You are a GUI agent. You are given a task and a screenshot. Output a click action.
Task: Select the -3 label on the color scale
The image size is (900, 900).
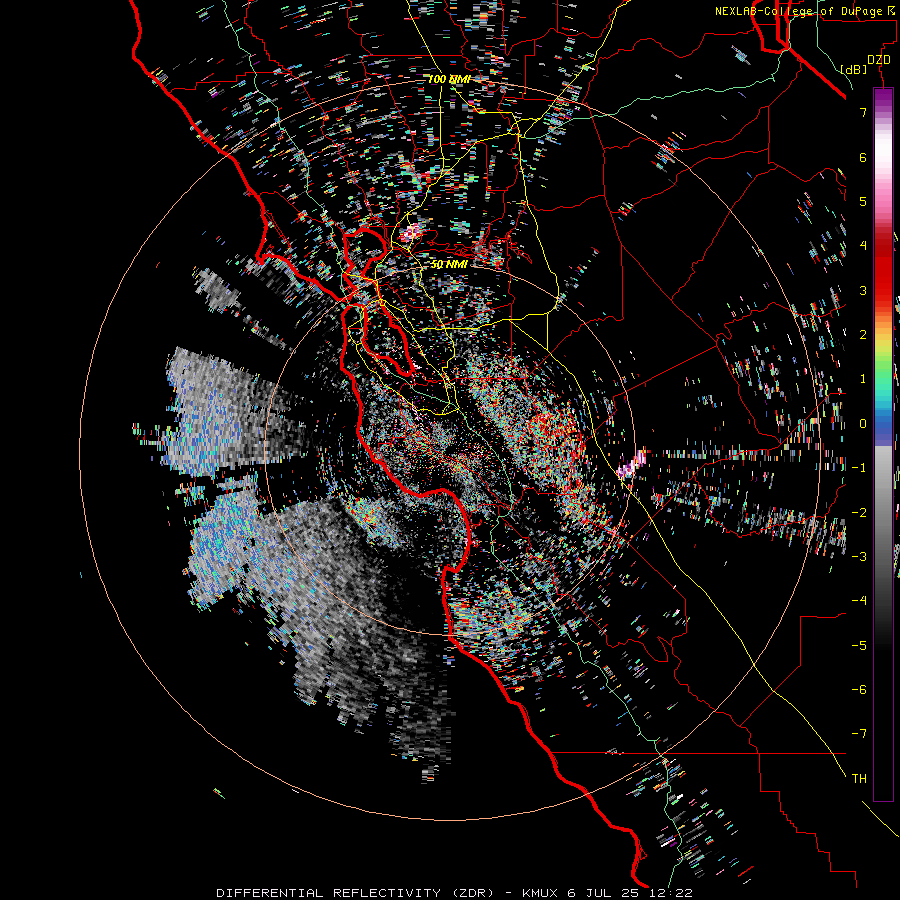[x=859, y=557]
